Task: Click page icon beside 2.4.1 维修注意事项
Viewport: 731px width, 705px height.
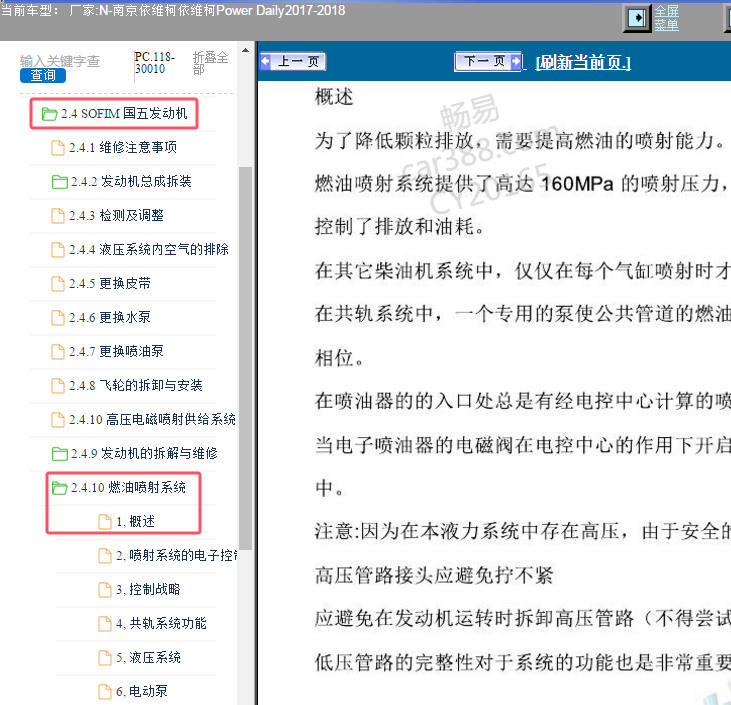Action: 58,148
